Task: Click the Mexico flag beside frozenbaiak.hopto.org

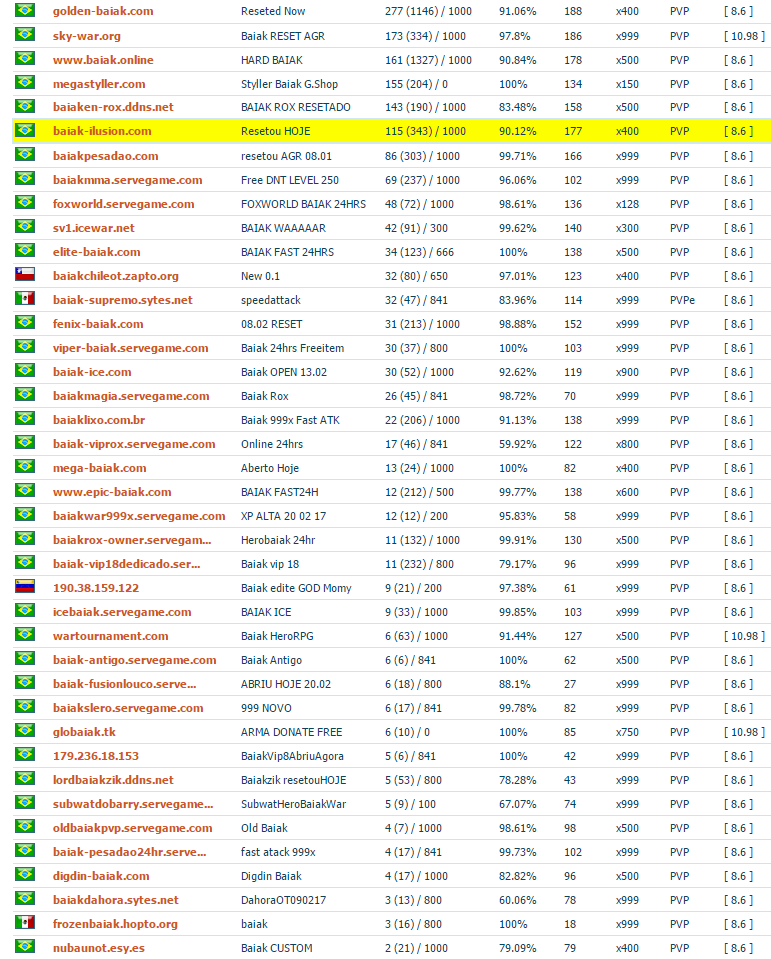Action: tap(25, 923)
